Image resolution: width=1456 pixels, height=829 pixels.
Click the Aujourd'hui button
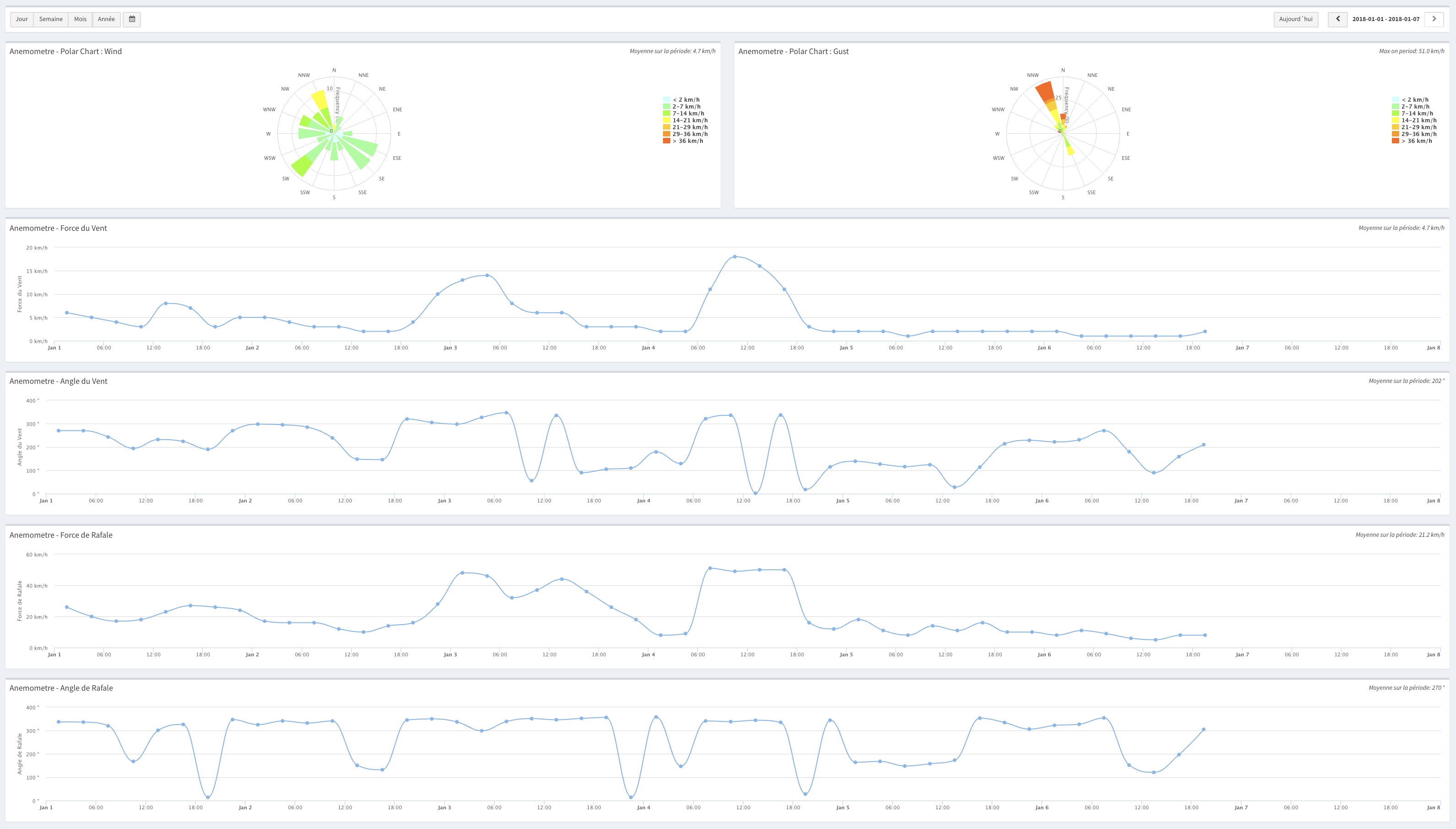click(x=1295, y=19)
